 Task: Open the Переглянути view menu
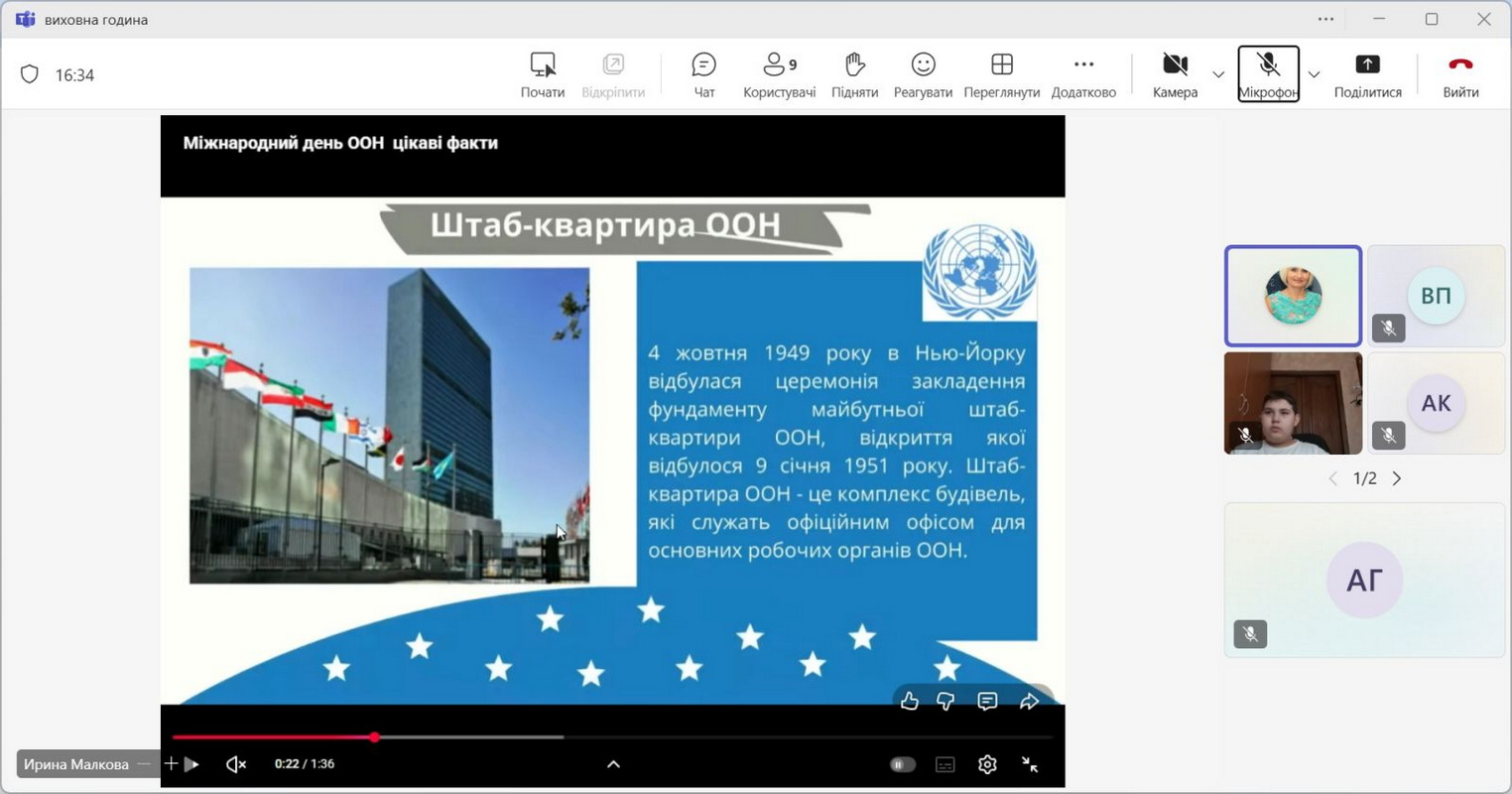(x=1001, y=74)
